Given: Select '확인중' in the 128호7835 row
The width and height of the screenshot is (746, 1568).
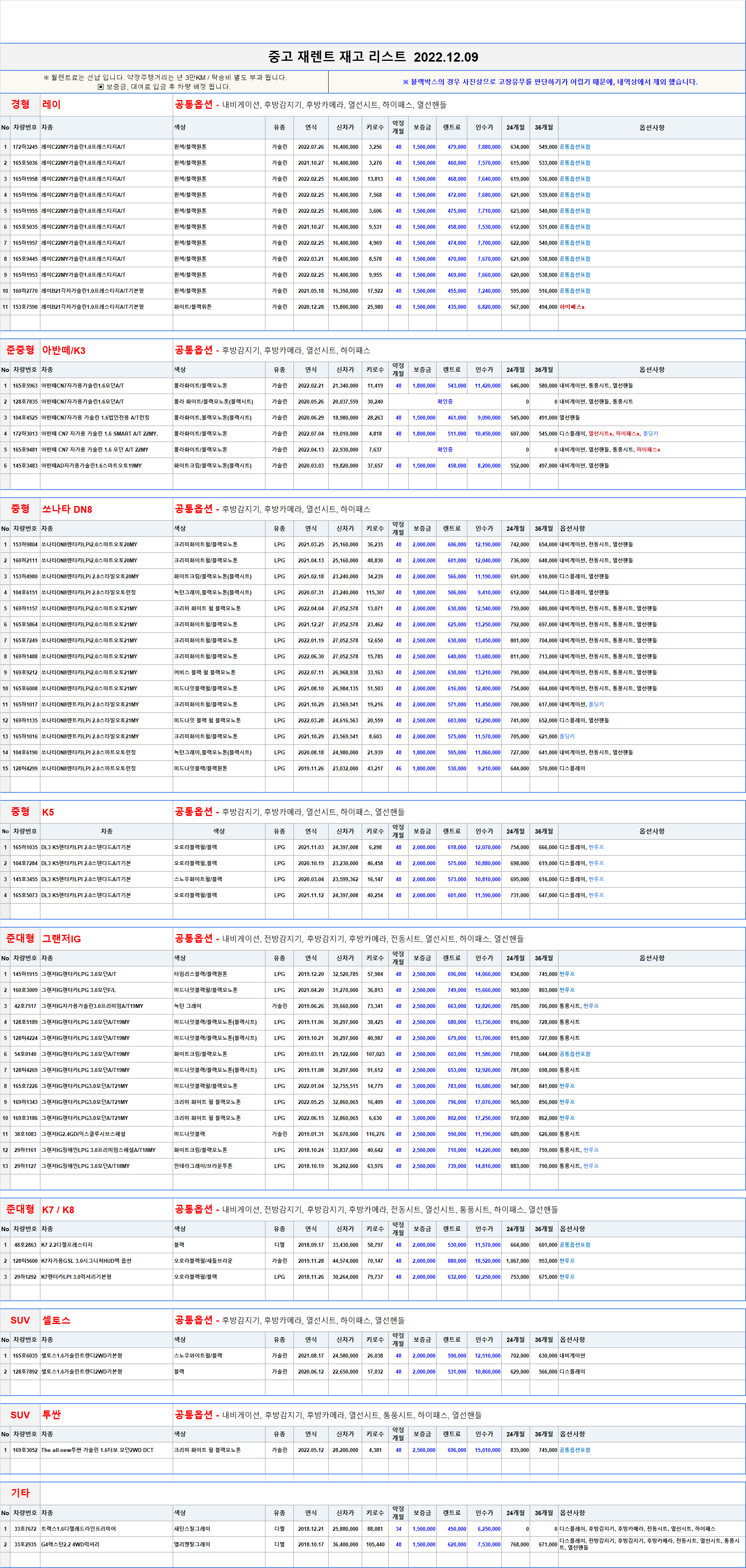Looking at the screenshot, I should click(x=445, y=402).
